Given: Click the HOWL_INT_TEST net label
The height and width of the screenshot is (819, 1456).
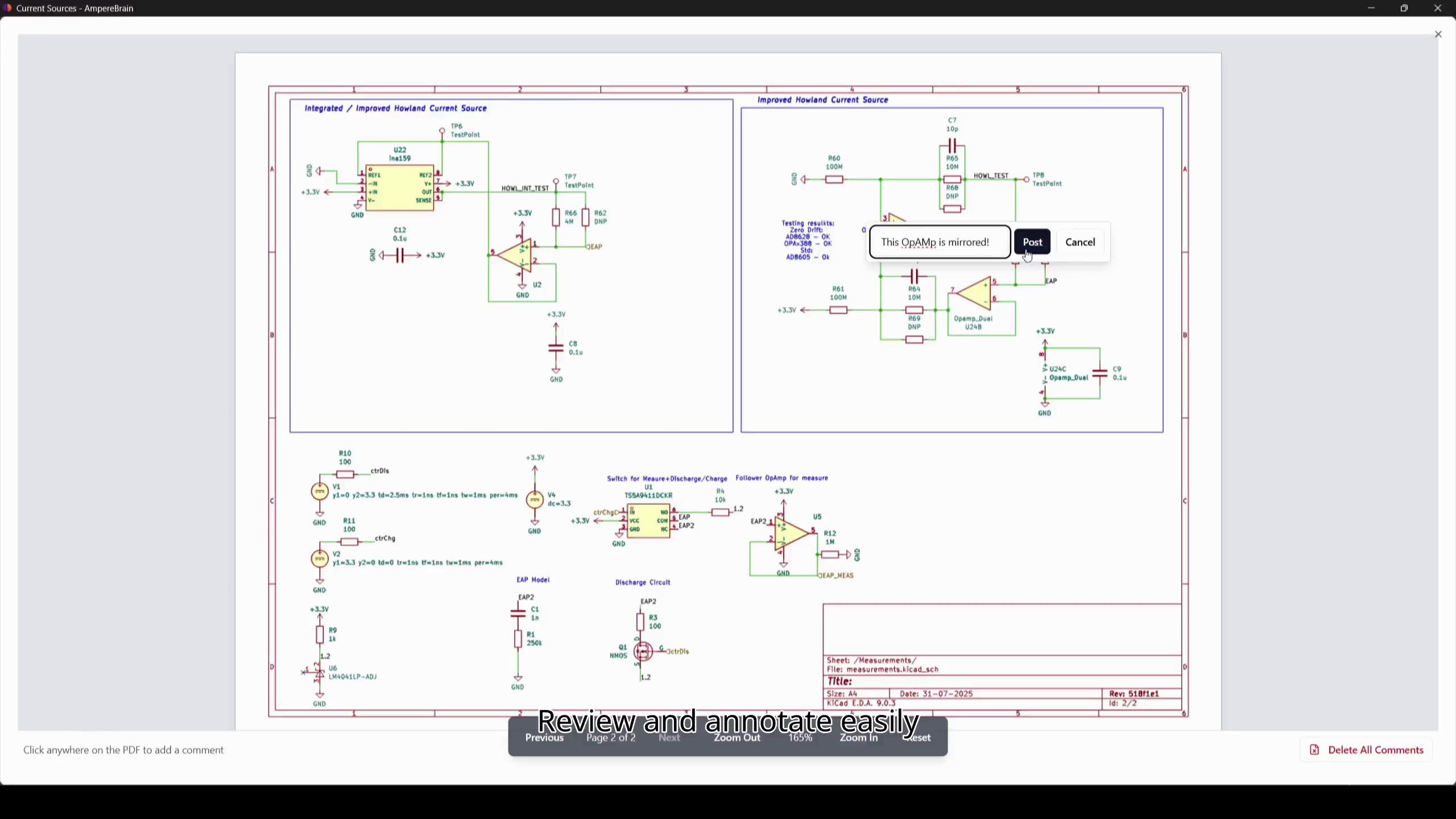Looking at the screenshot, I should [525, 188].
